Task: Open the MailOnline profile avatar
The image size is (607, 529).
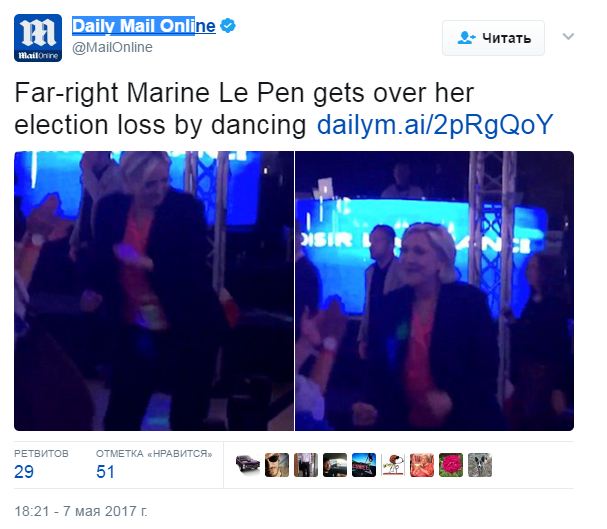Action: [x=38, y=38]
